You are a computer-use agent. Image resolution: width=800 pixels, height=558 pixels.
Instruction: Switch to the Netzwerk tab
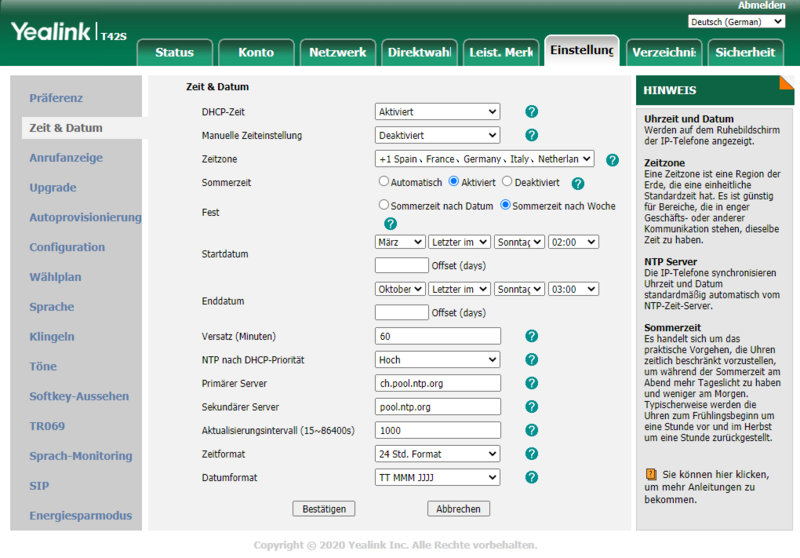click(338, 52)
